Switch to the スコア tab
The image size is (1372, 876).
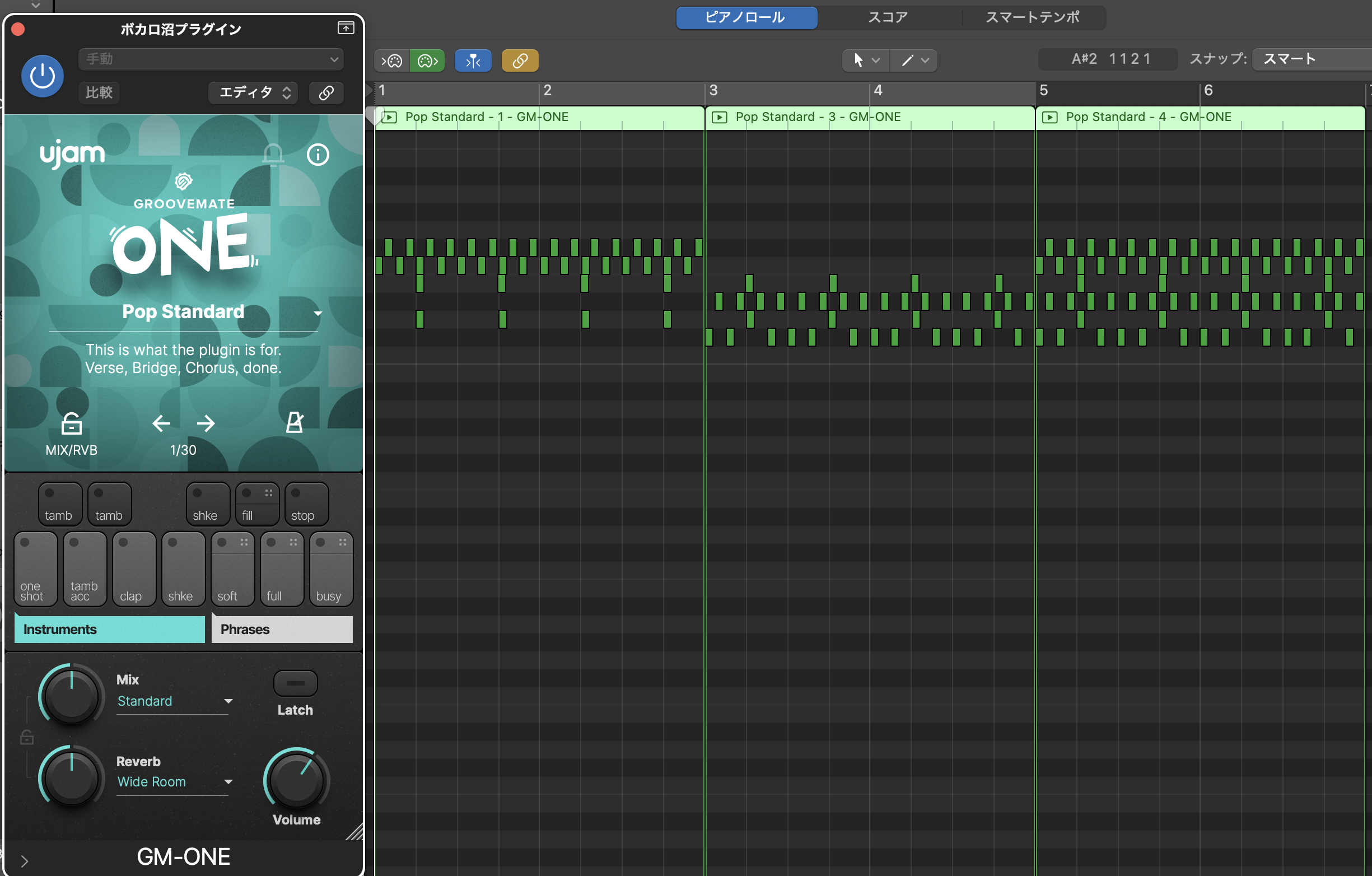tap(889, 17)
